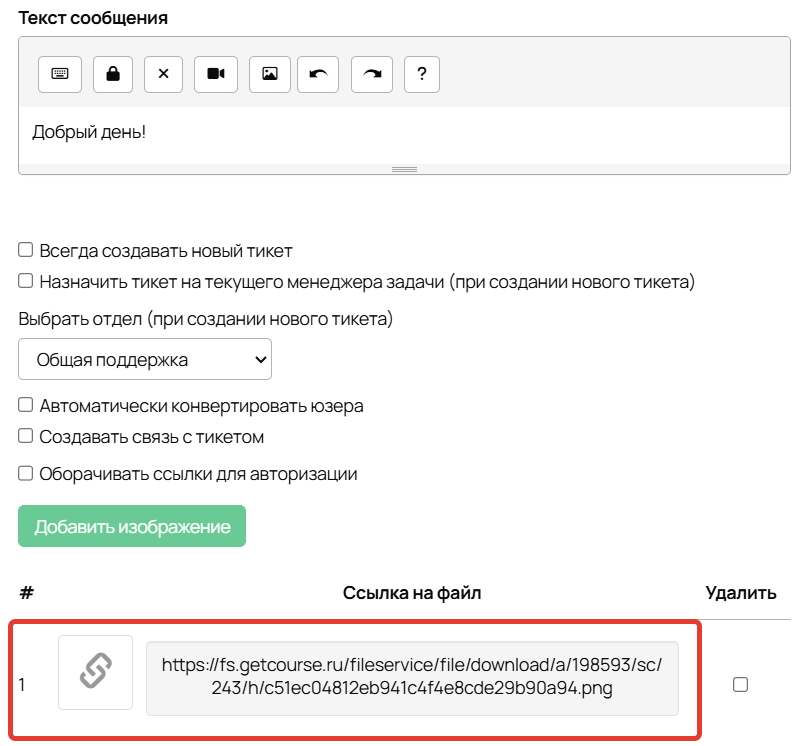Click the keyboard icon in editor toolbar
805x746 pixels.
coord(59,74)
